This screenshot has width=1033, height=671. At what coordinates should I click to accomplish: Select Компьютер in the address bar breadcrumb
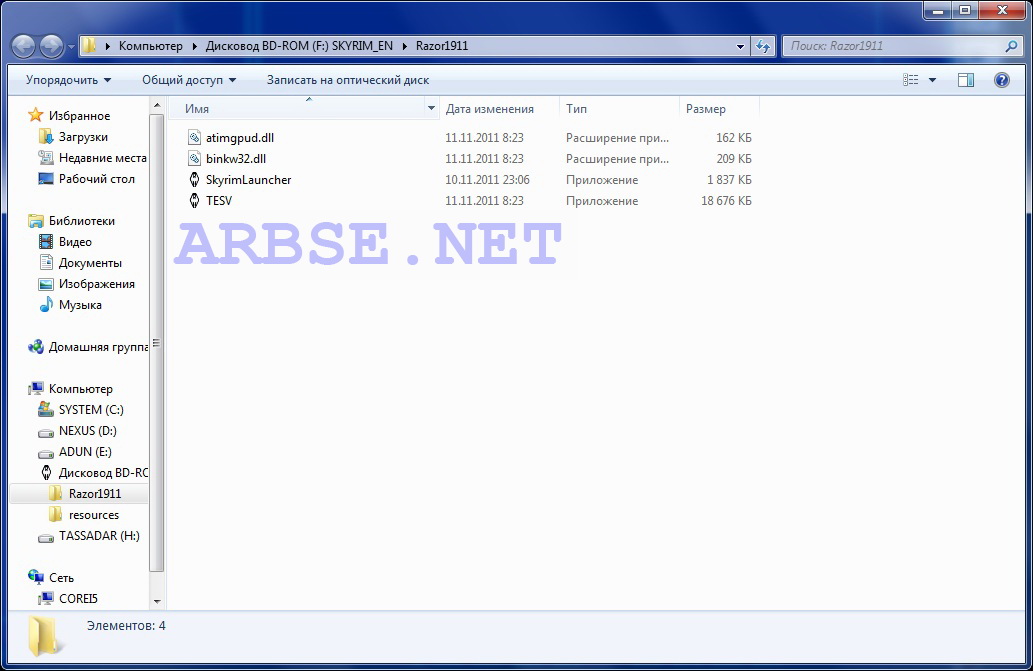click(151, 46)
